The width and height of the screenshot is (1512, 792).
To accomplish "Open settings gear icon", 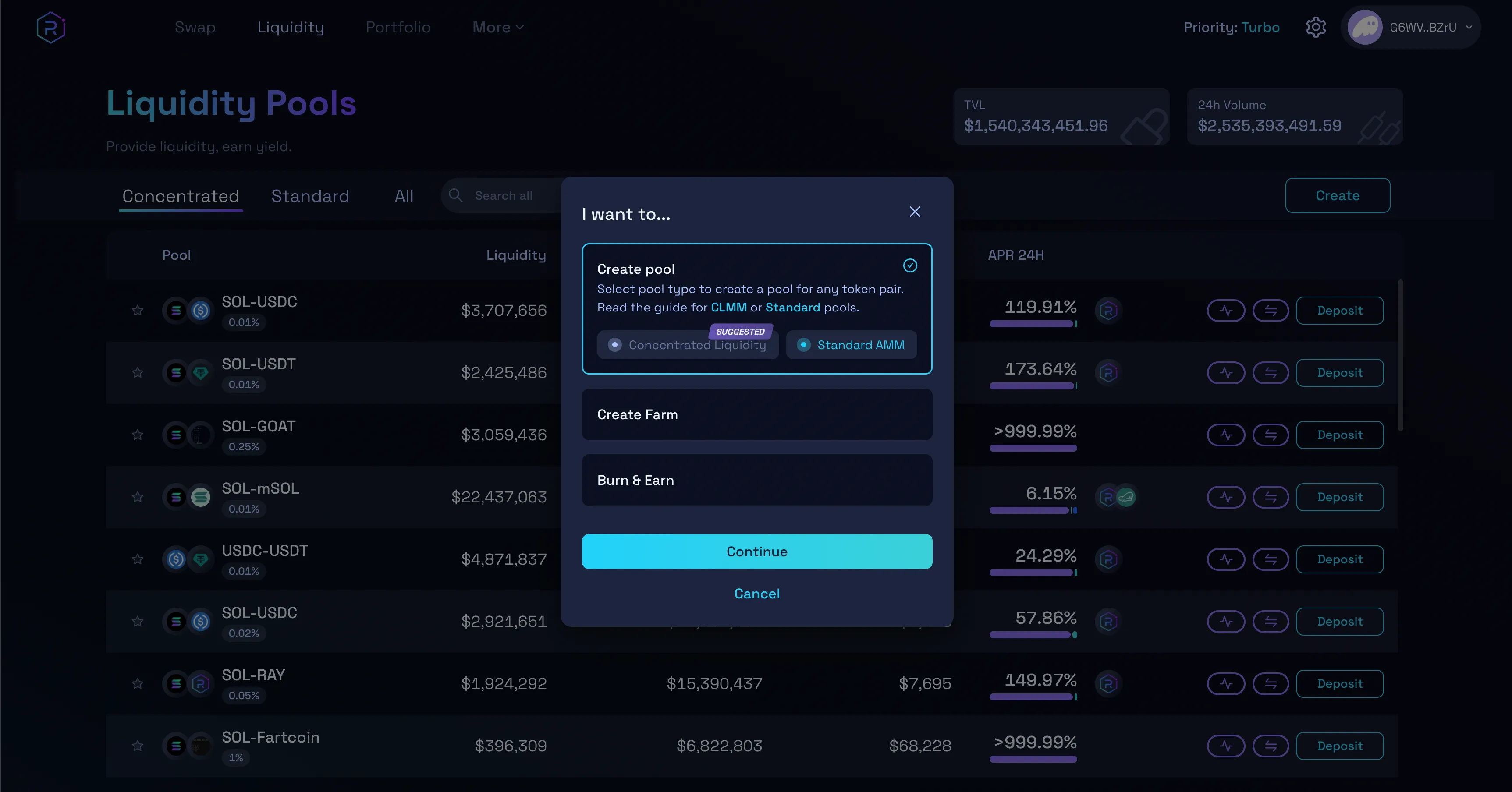I will [1315, 28].
